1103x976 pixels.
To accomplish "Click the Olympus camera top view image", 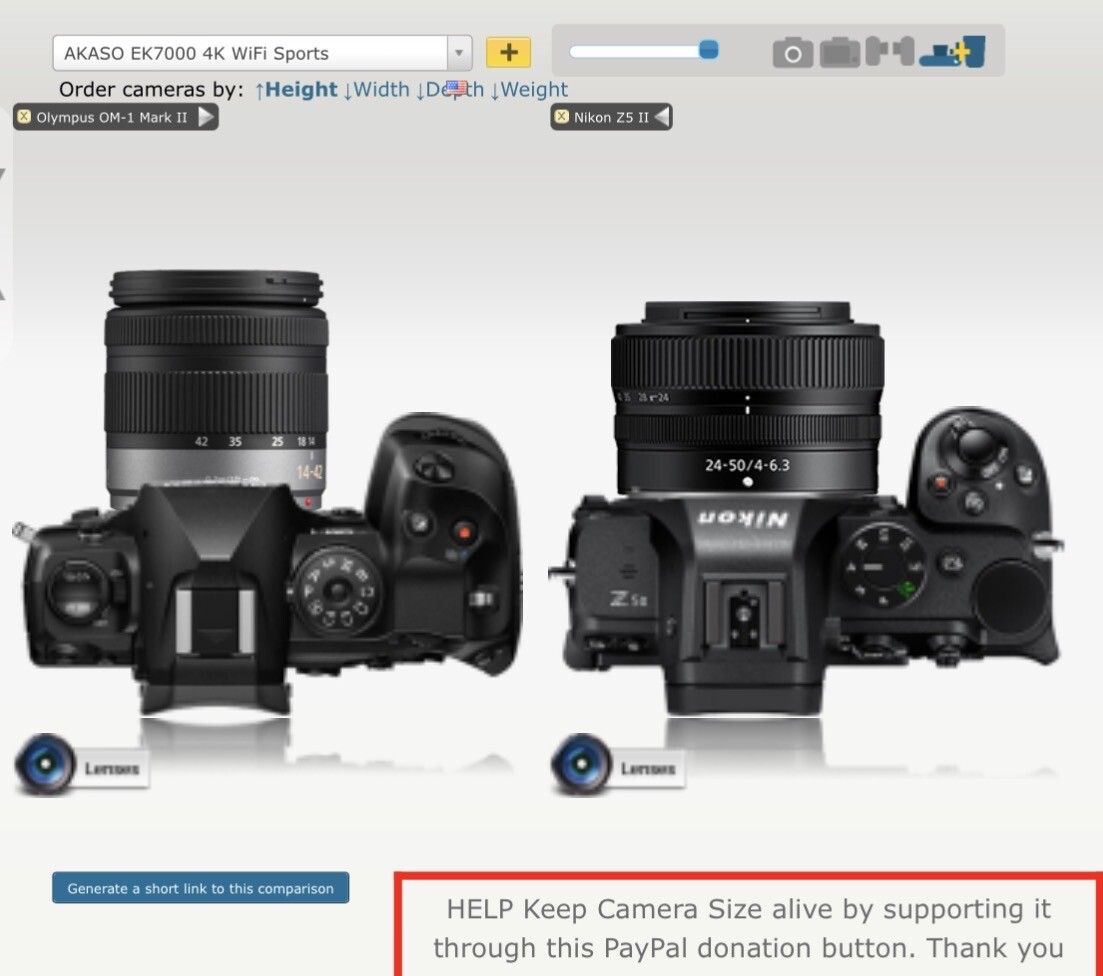I will click(x=267, y=492).
